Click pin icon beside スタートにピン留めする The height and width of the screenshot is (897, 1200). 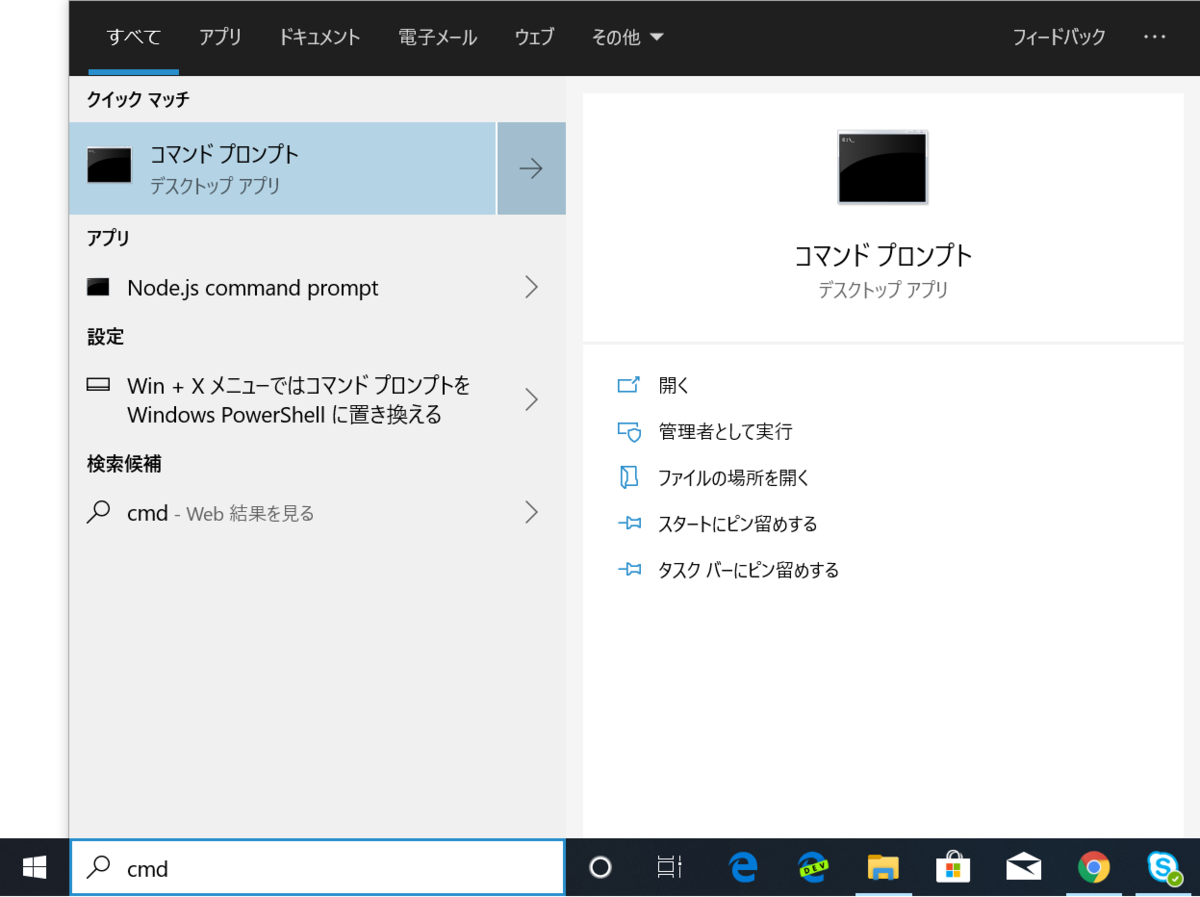coord(629,523)
